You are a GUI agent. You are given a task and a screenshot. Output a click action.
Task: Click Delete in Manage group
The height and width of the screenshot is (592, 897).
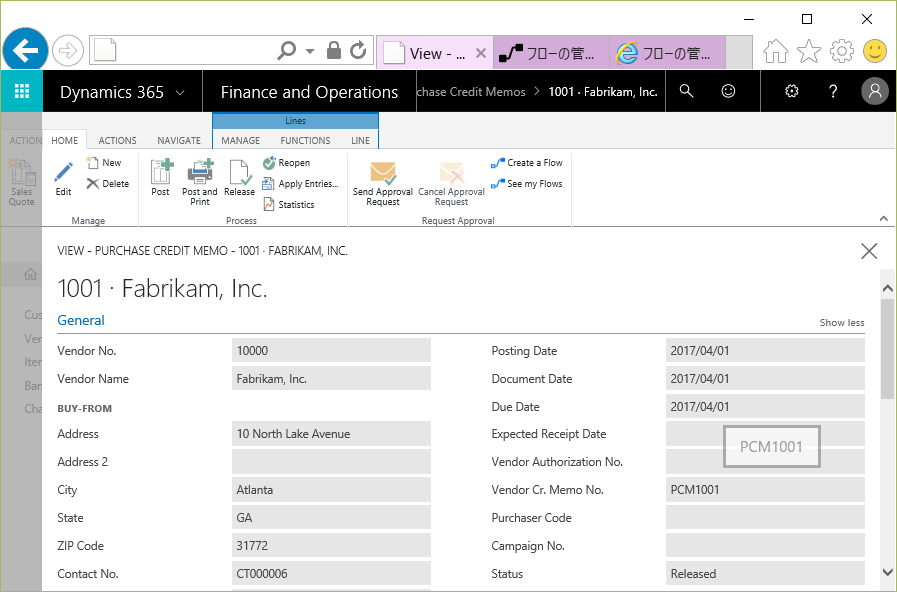(x=108, y=184)
